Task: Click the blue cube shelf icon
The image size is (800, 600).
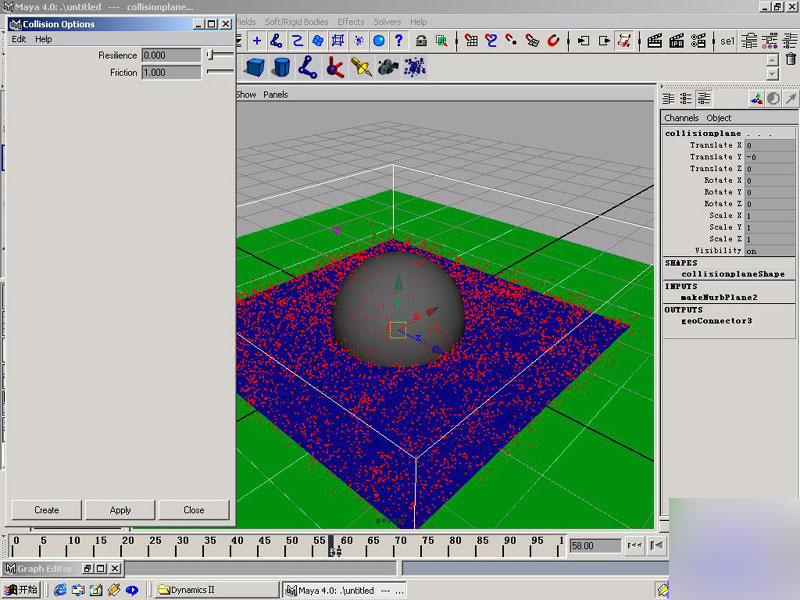Action: coord(255,68)
